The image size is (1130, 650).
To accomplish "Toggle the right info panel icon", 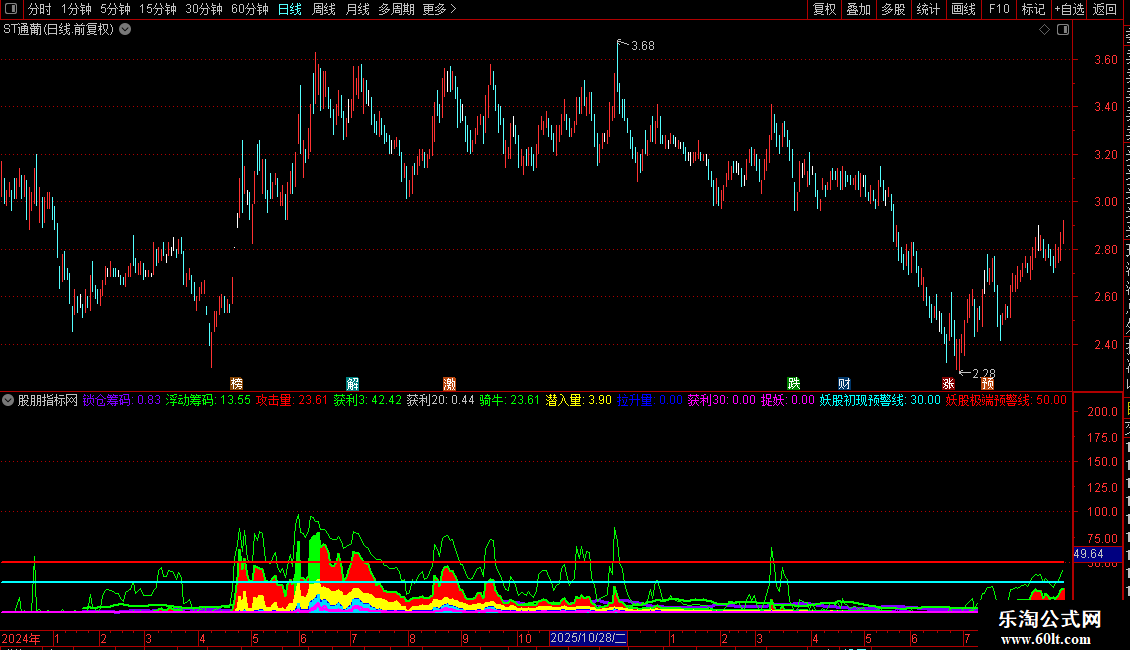I will pyautogui.click(x=1063, y=30).
